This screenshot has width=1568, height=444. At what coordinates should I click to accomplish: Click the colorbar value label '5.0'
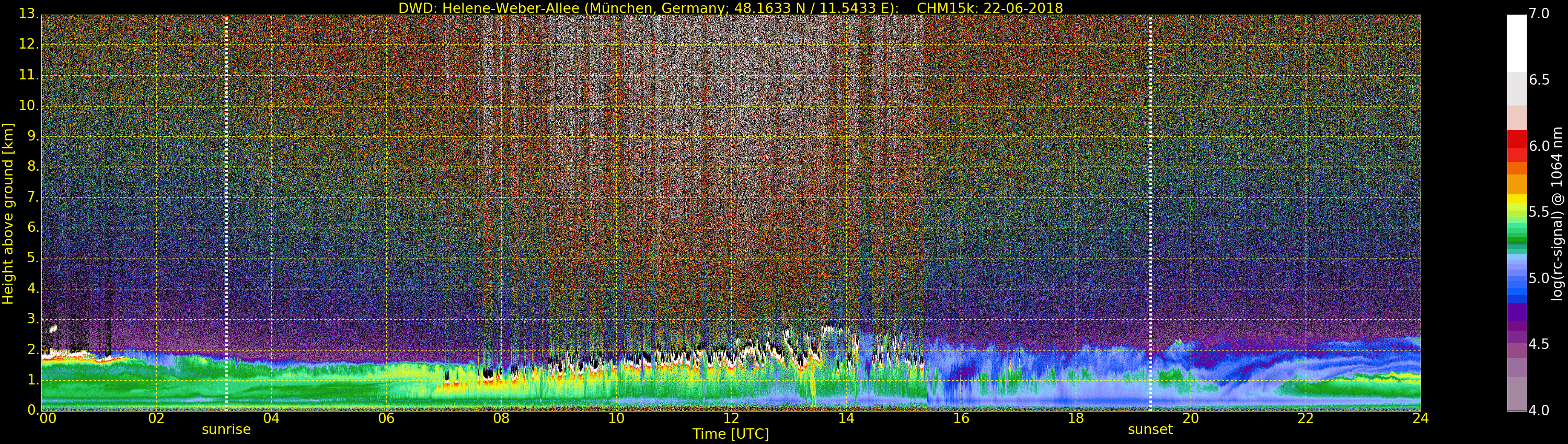tap(1539, 278)
